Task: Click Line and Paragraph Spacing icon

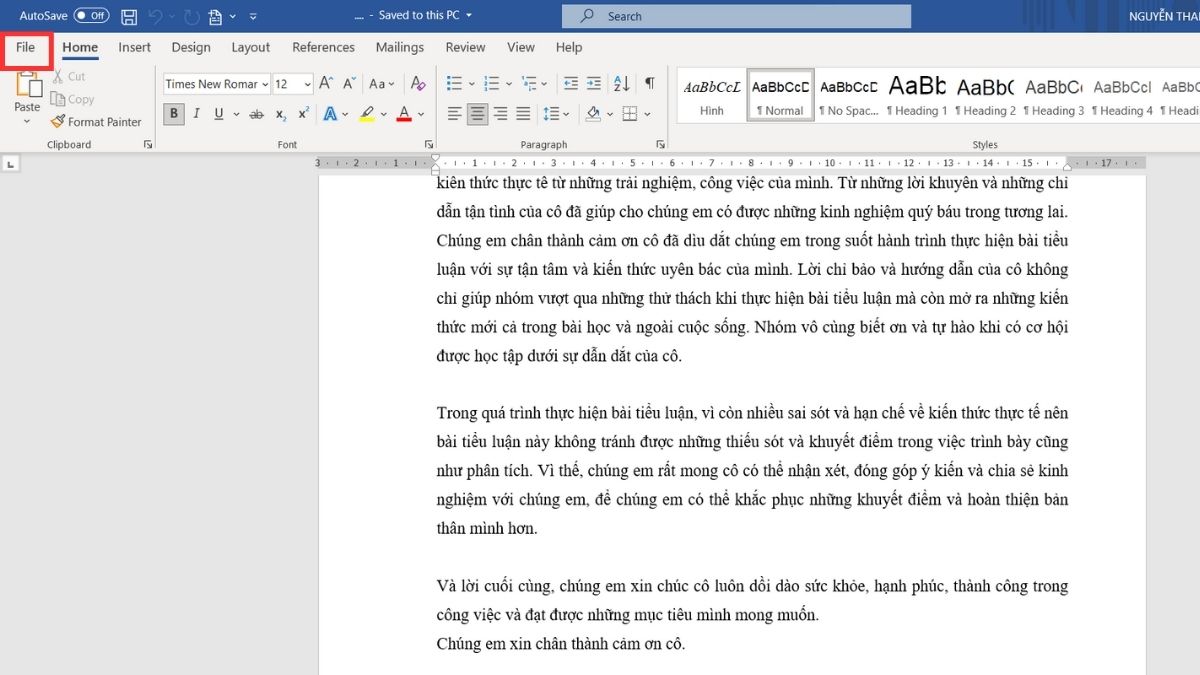Action: [550, 114]
